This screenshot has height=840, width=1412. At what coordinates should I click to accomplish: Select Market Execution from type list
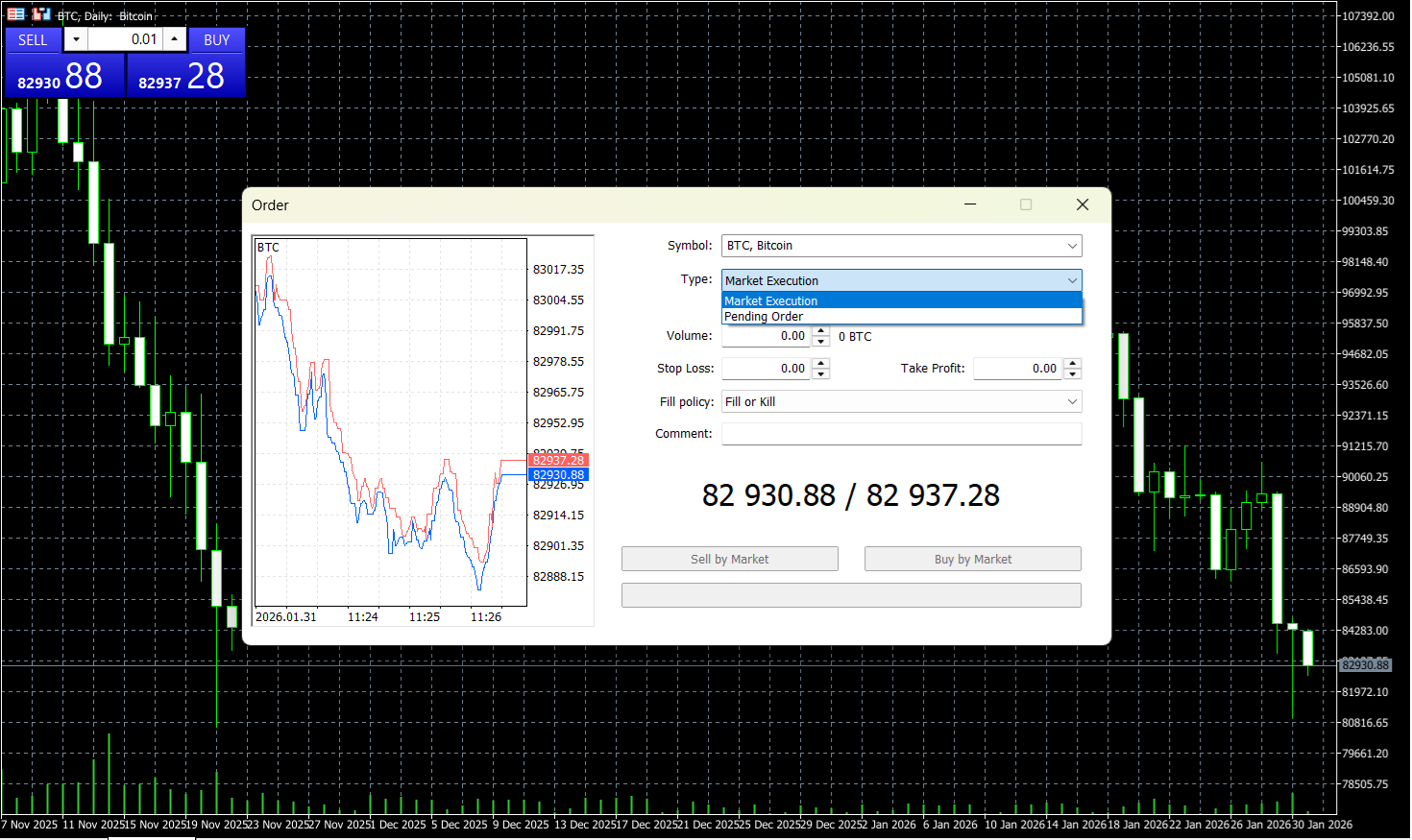coord(901,300)
